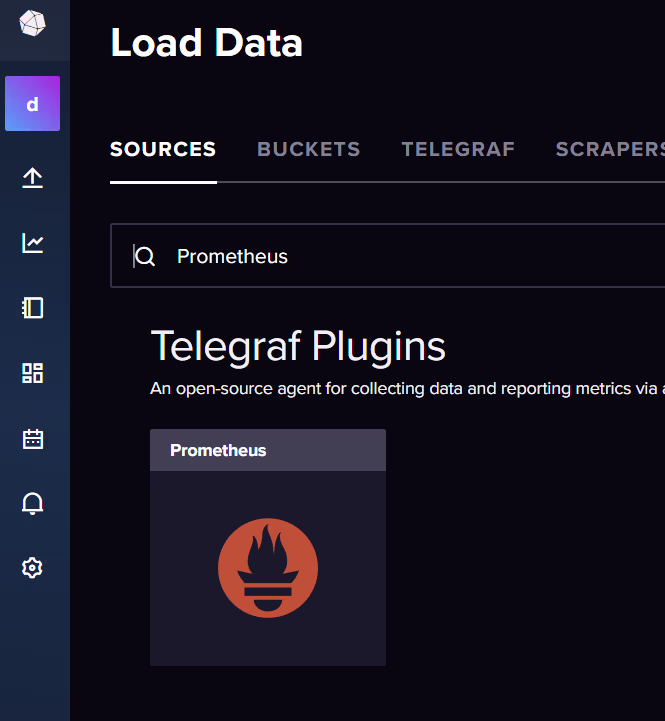Screen dimensions: 665x721
Task: Click the 'An open-source agent' description text
Action: click(x=407, y=389)
